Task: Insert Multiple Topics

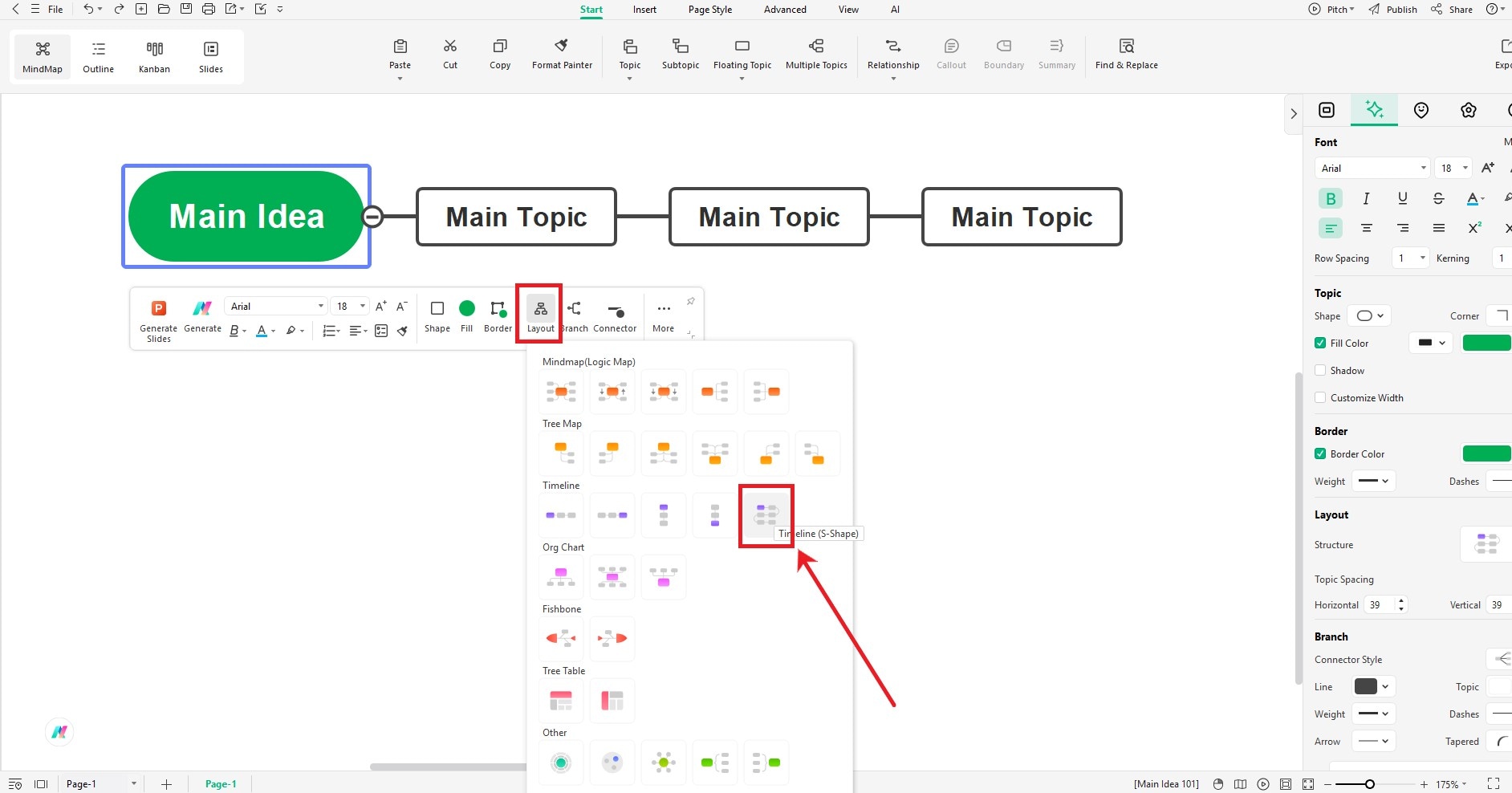Action: pos(816,54)
